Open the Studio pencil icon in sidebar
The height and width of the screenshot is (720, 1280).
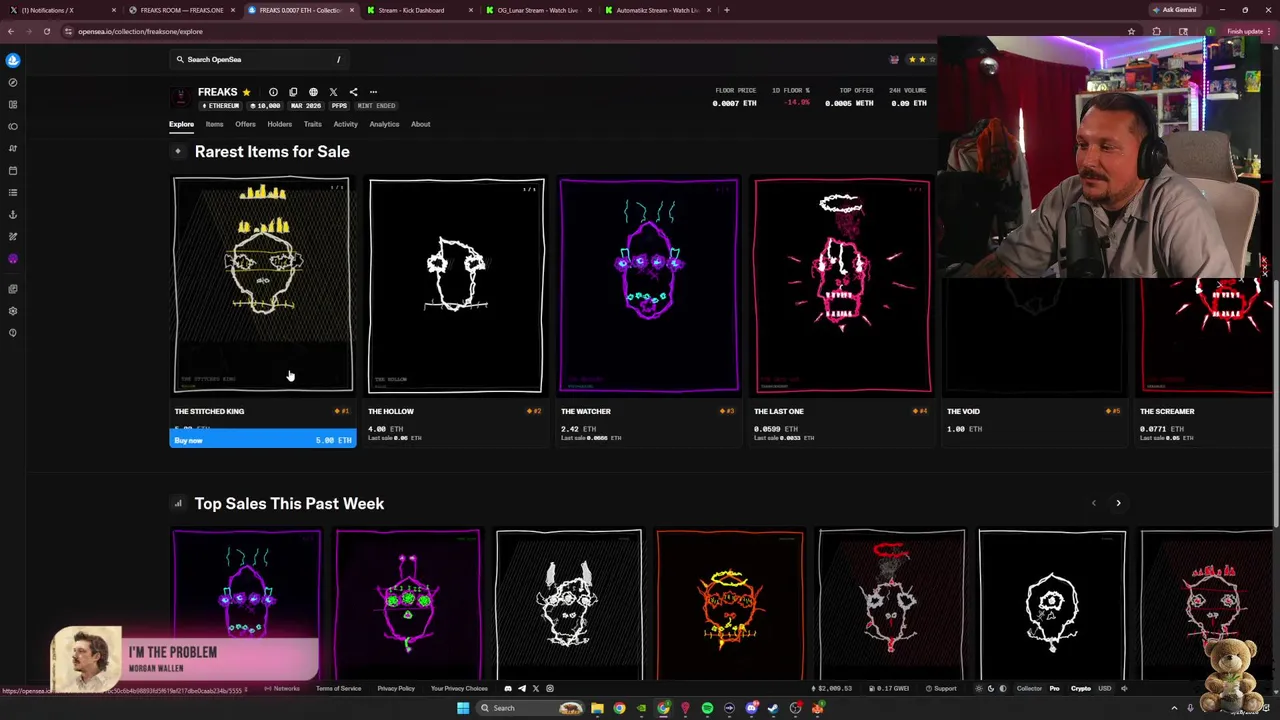(12, 236)
